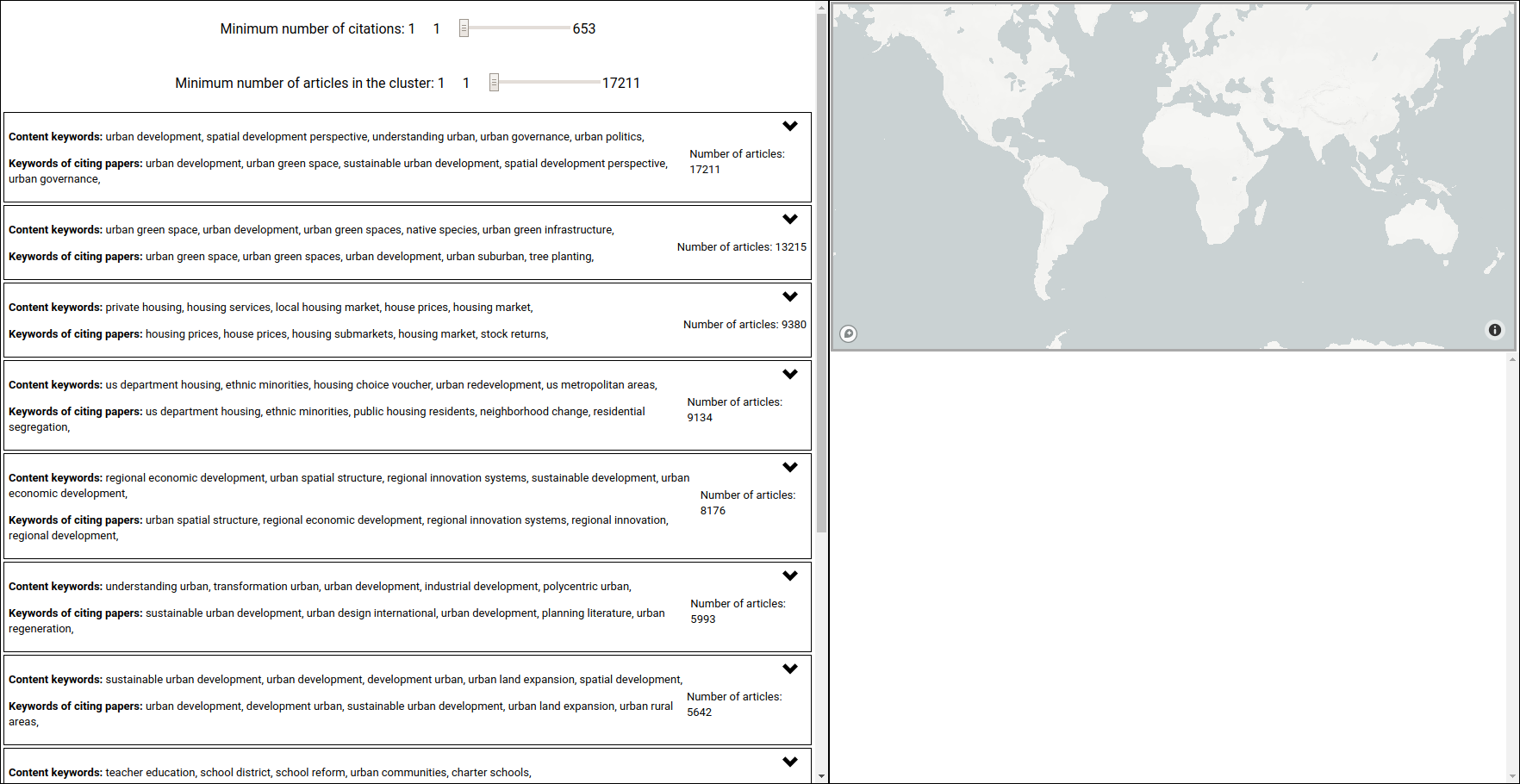Open the map attribution info icon
The width and height of the screenshot is (1520, 784).
click(x=1495, y=330)
